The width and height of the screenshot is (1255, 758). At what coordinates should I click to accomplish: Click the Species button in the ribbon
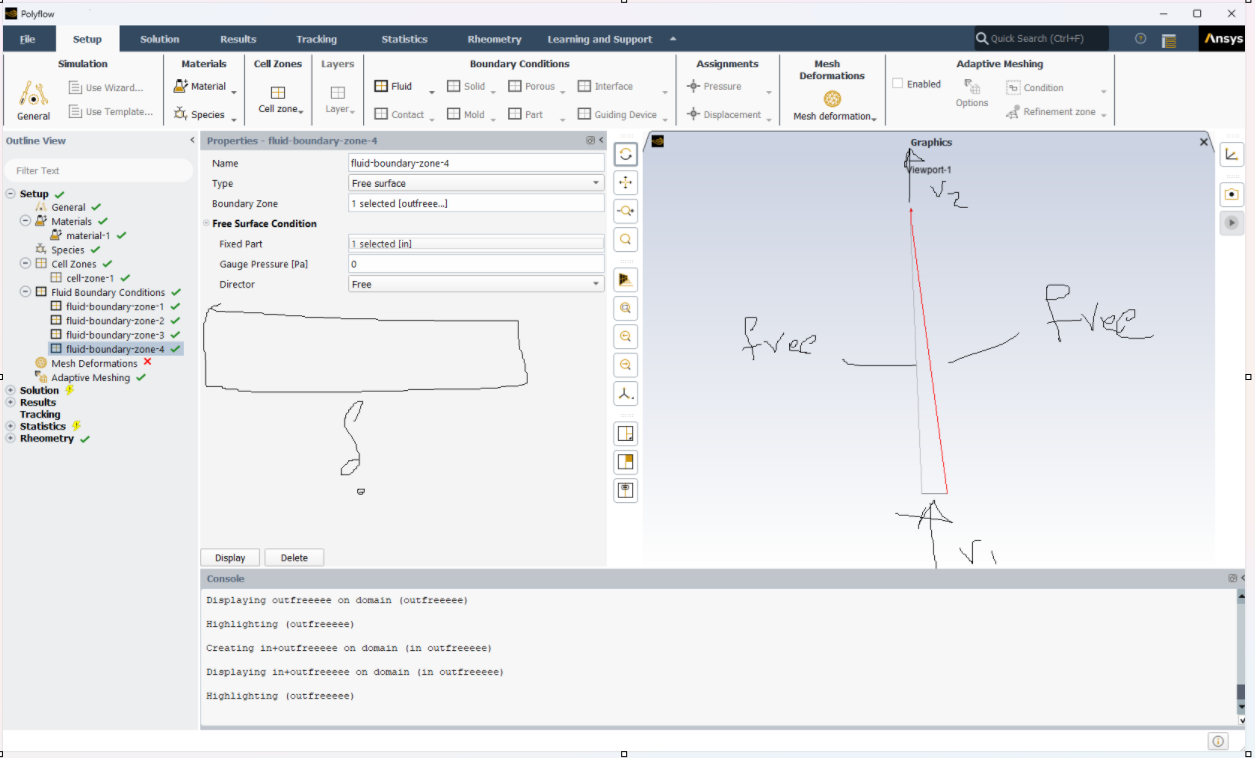200,114
